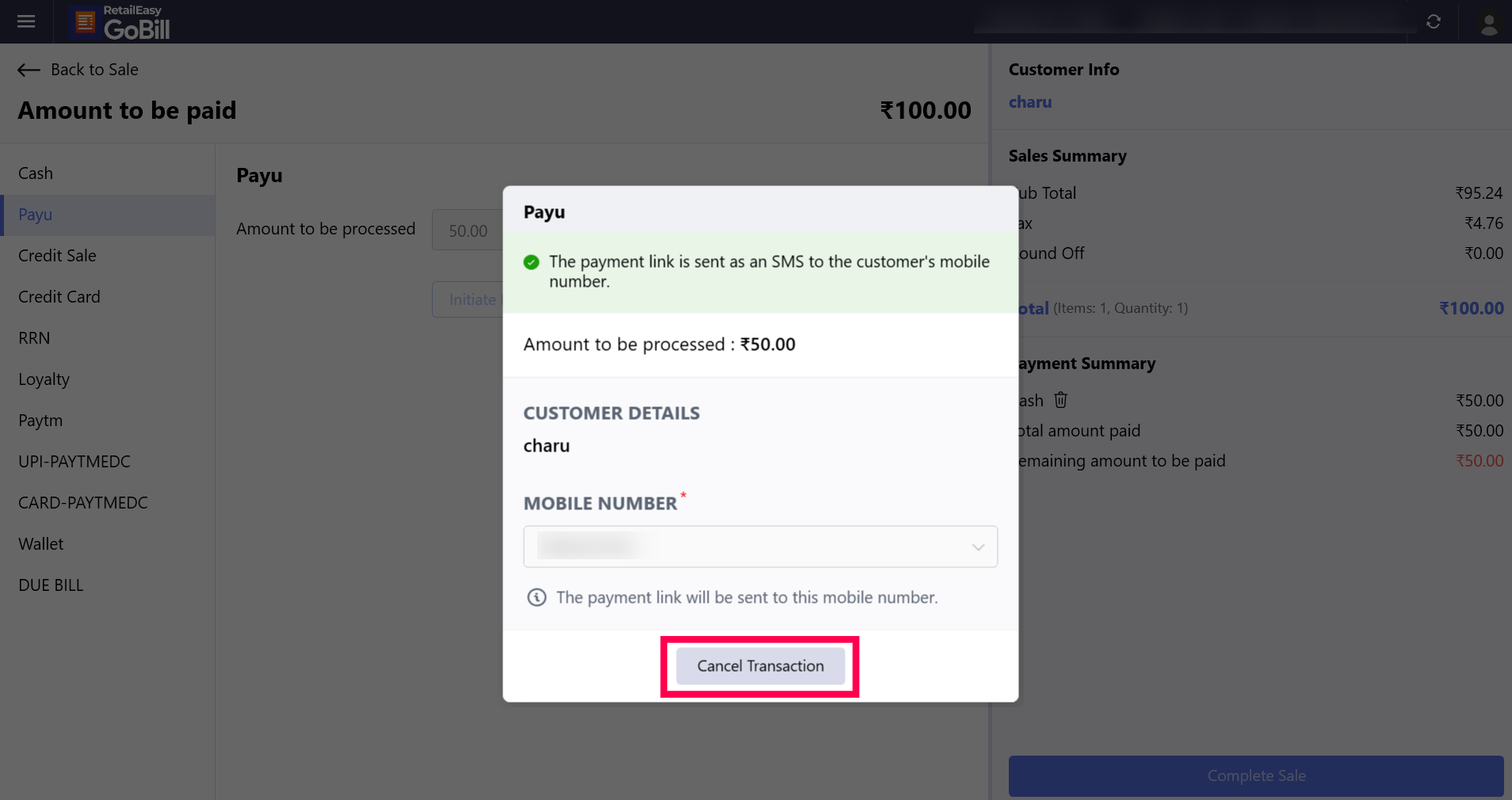Open the DUE BILL option
This screenshot has width=1512, height=800.
pos(51,585)
